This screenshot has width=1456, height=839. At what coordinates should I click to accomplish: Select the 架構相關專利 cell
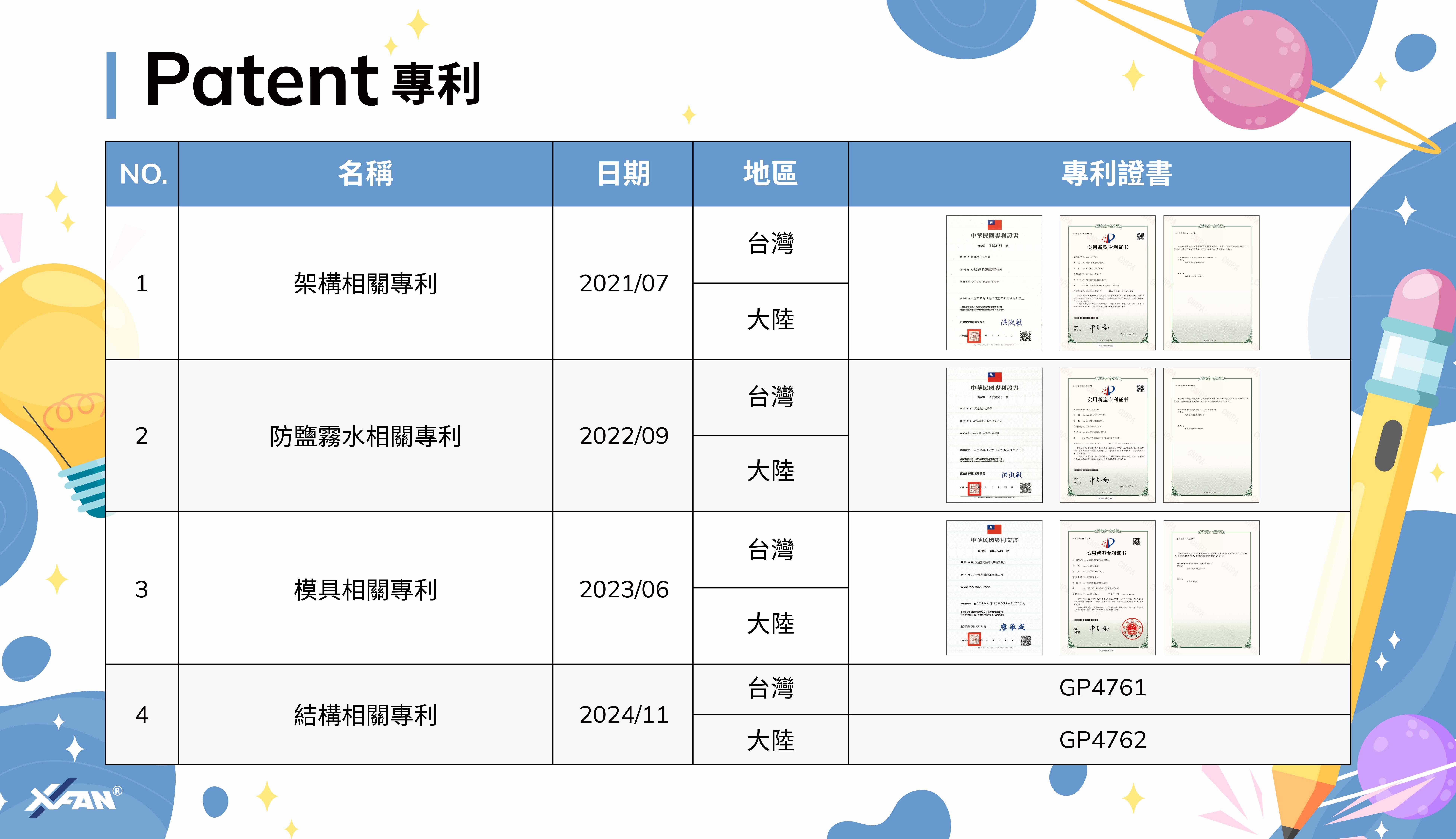tap(365, 284)
